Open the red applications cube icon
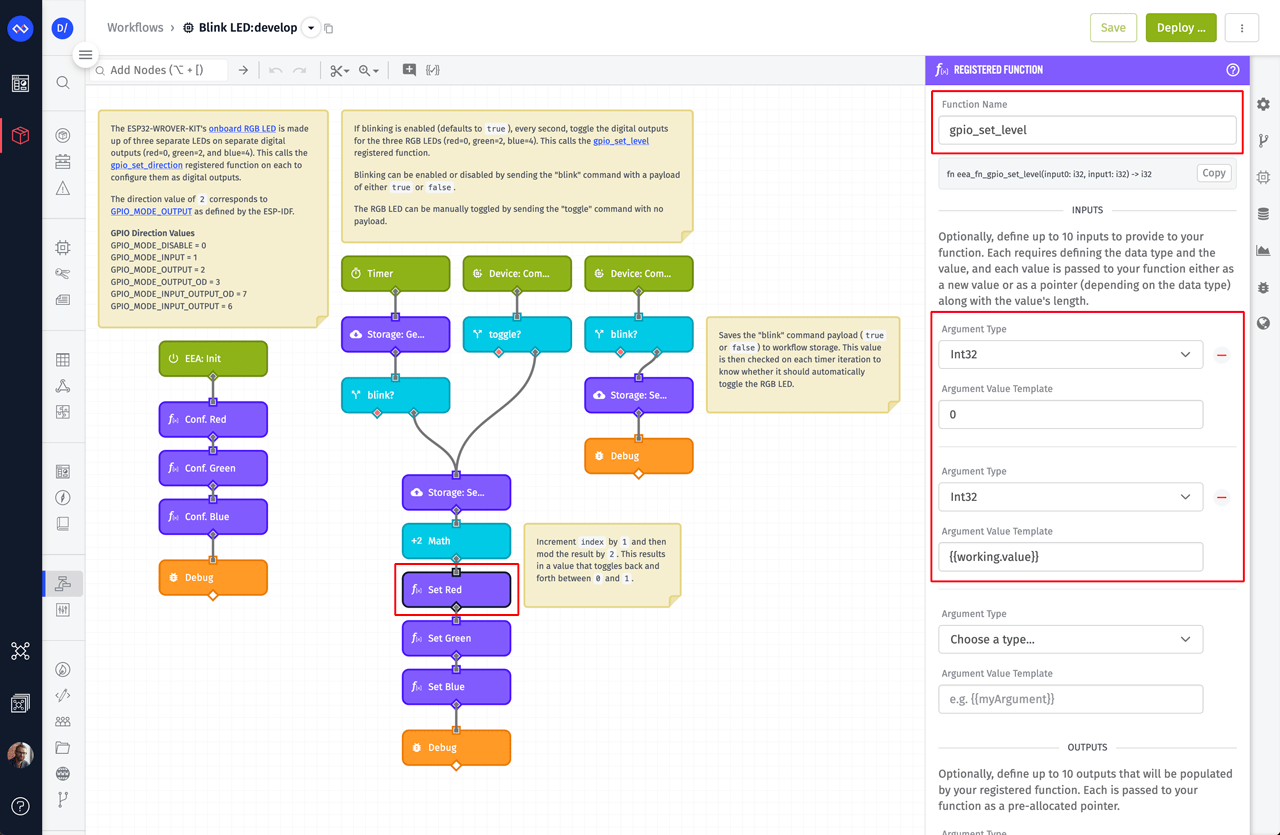1280x835 pixels. [20, 135]
